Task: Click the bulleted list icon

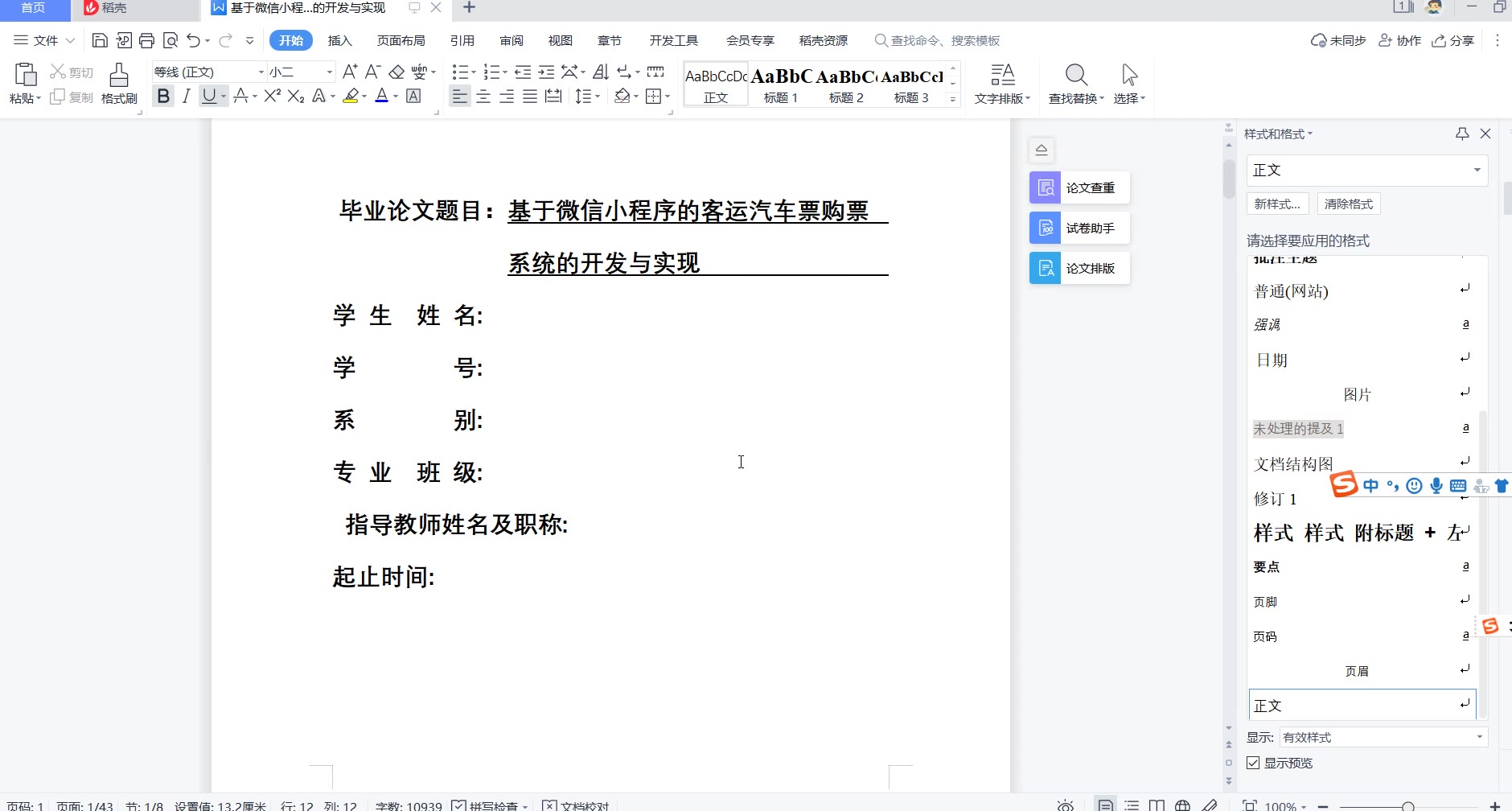Action: 460,72
